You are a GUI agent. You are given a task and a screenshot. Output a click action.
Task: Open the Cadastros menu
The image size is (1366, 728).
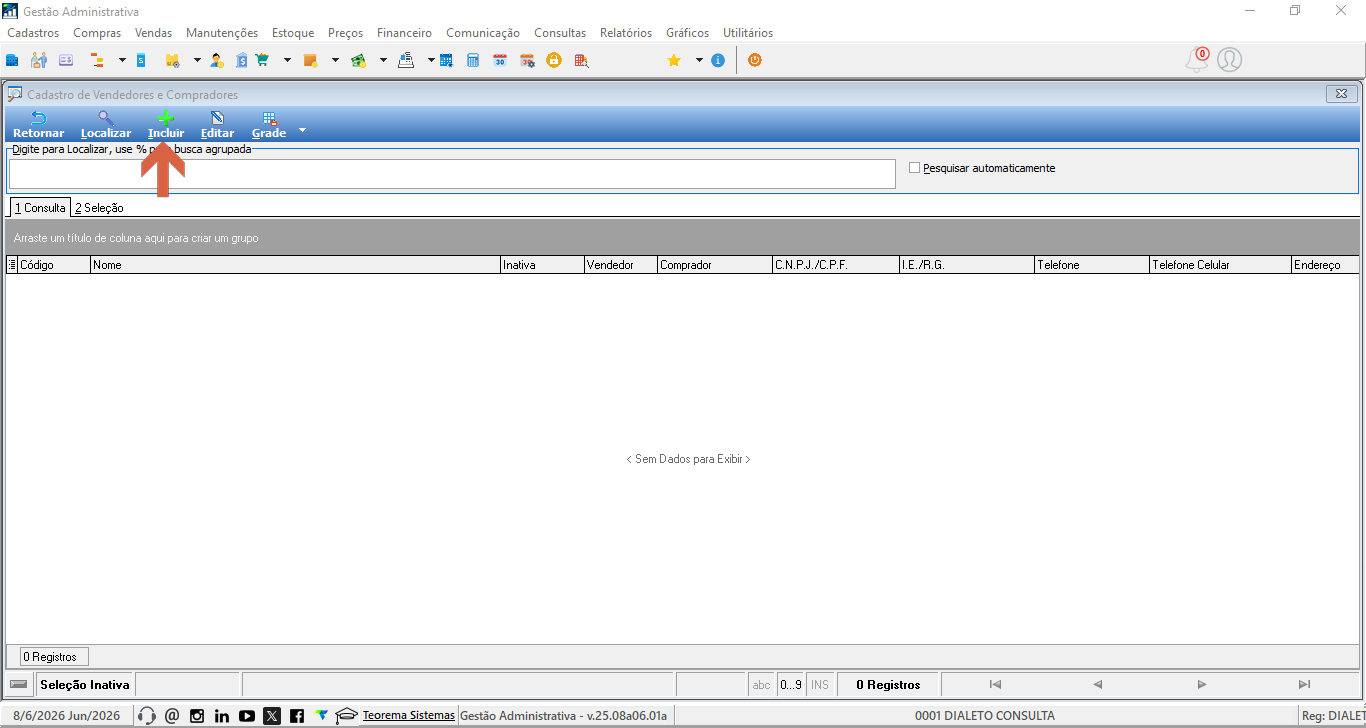(x=33, y=33)
